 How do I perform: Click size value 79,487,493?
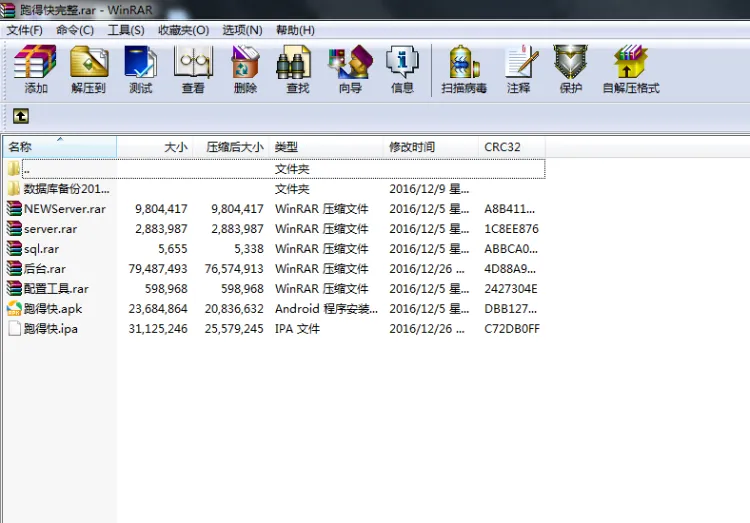pos(158,268)
